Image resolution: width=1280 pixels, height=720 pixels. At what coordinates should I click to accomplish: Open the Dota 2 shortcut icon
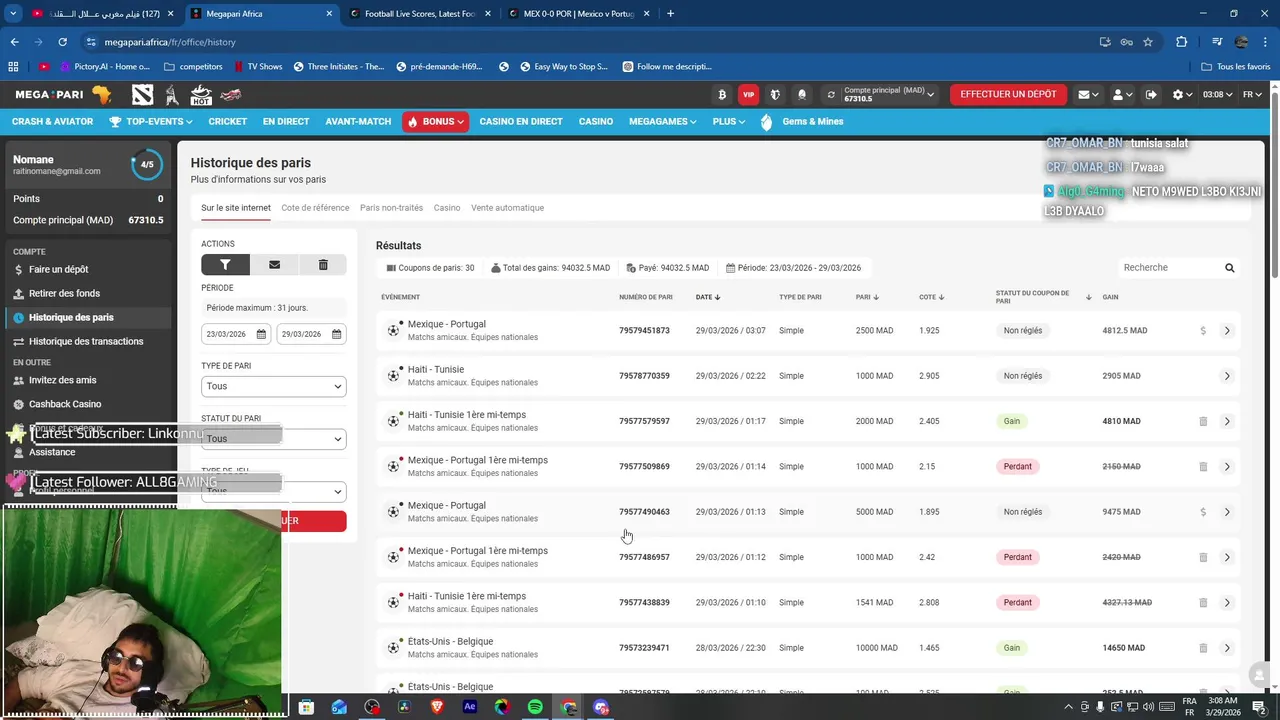(x=143, y=94)
